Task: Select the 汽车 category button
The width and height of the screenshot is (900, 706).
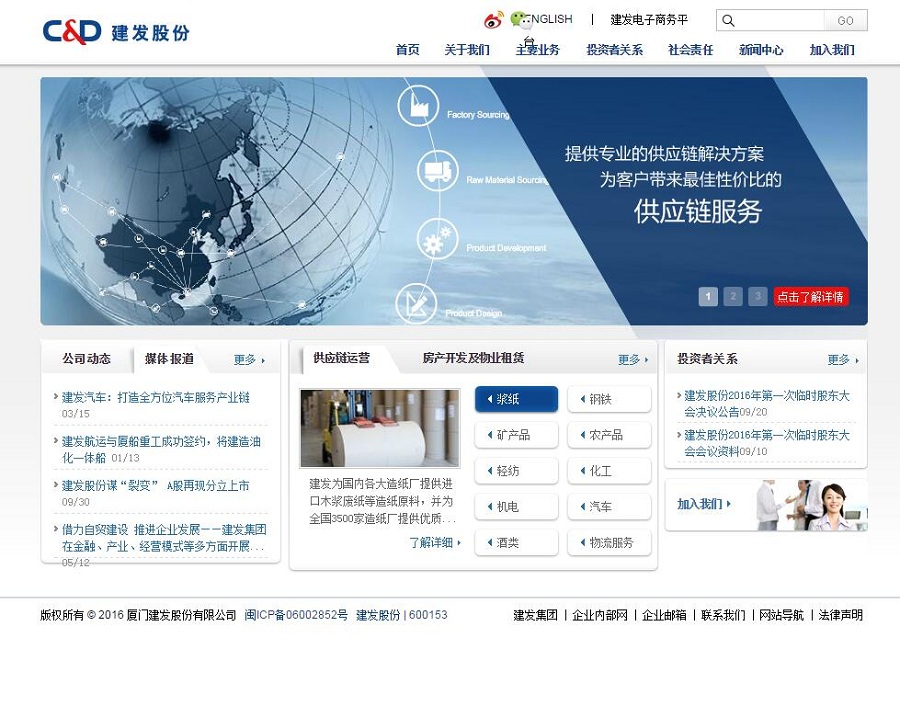Action: tap(609, 506)
